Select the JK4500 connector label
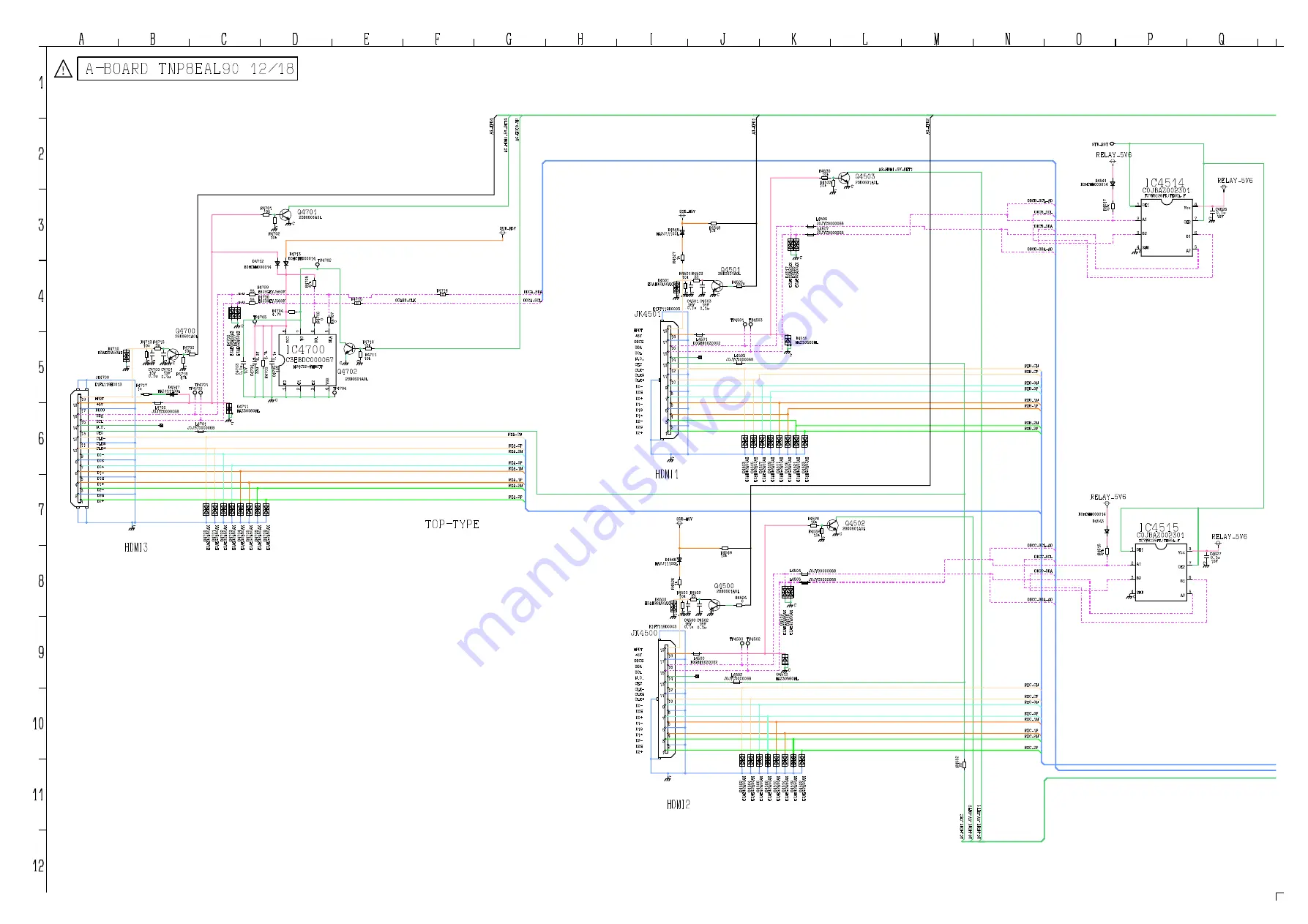Screen dimensions: 1308x924 645,634
